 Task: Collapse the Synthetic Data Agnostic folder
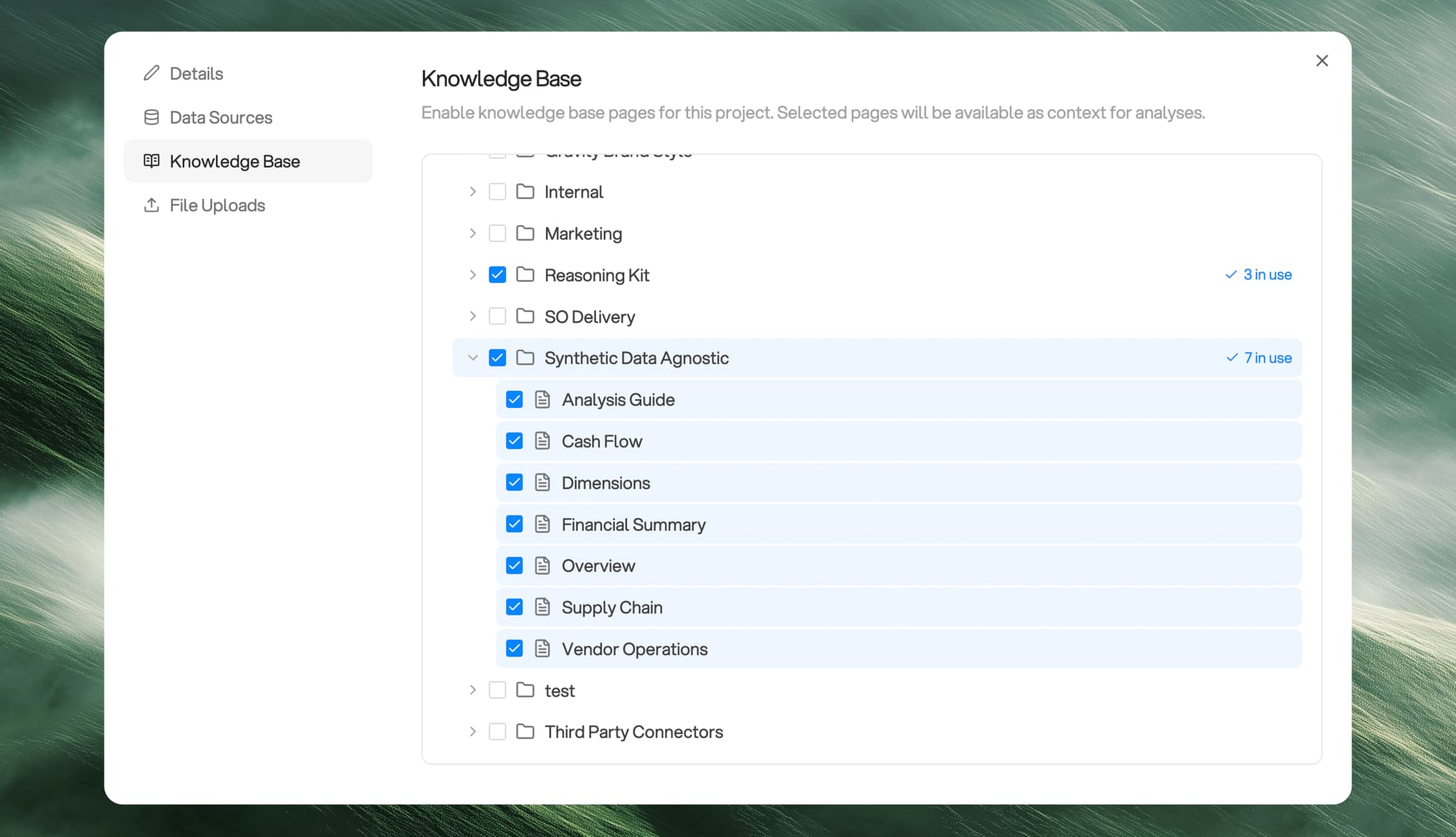473,357
